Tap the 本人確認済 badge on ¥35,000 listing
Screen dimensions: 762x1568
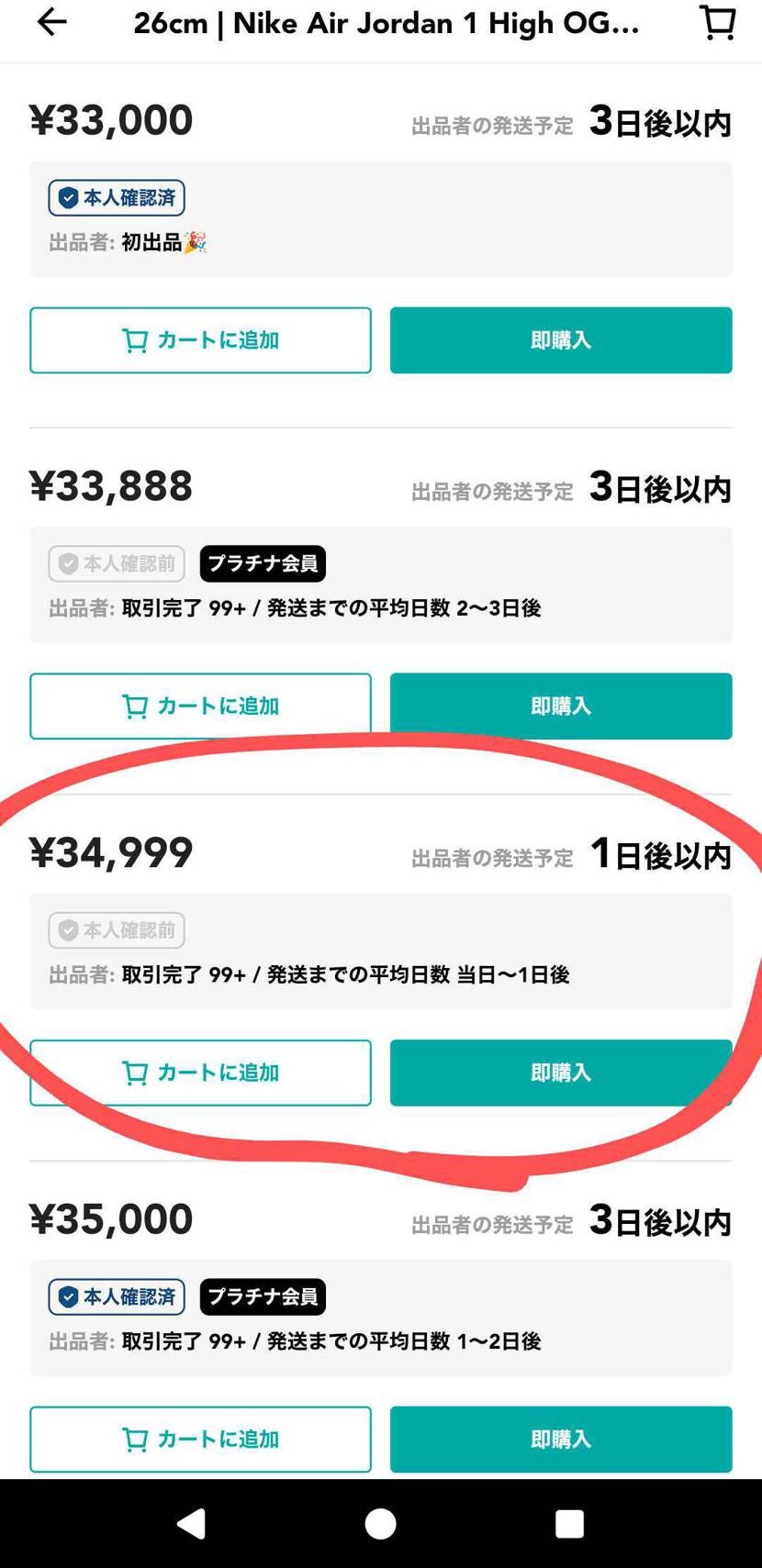[117, 1296]
